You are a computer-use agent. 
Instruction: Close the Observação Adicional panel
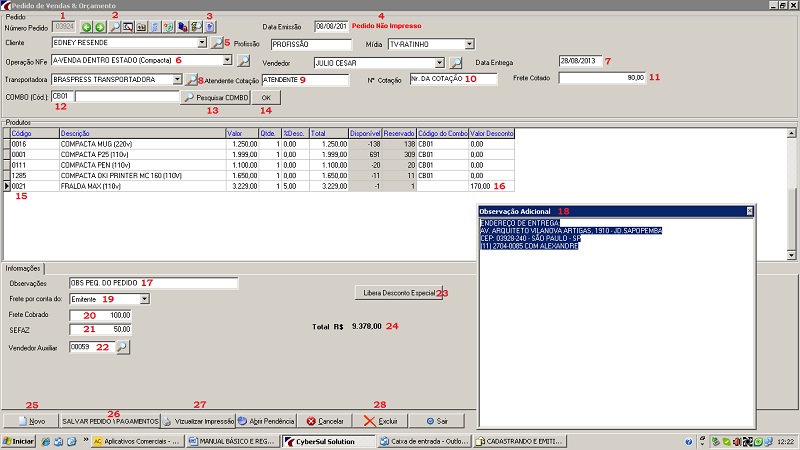point(749,211)
